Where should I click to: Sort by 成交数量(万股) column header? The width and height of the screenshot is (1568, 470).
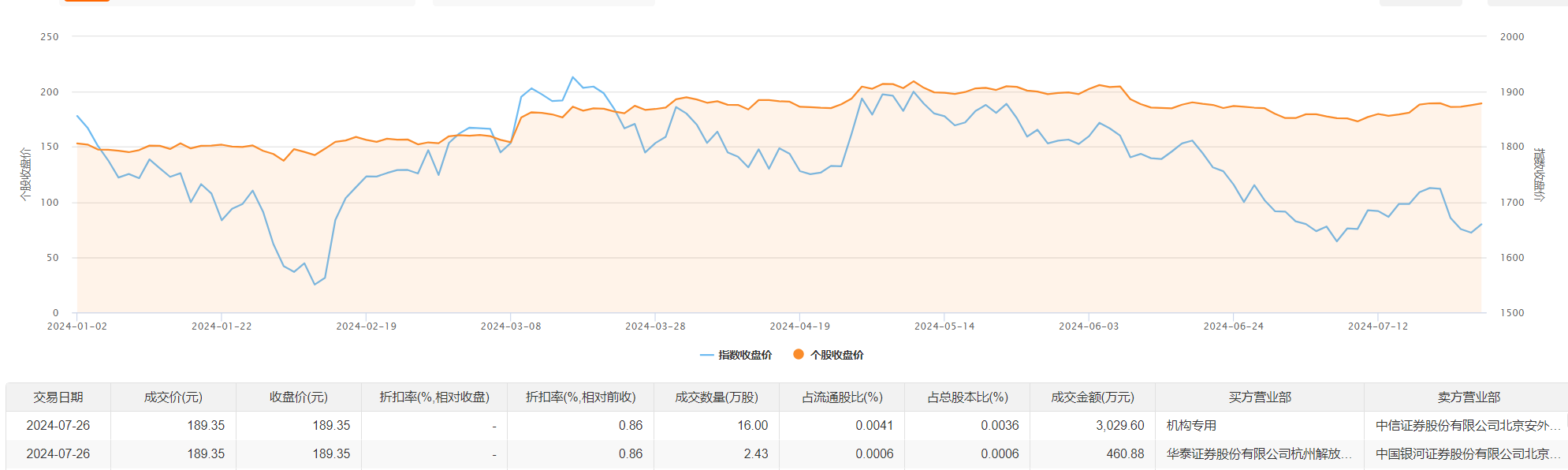pos(717,397)
